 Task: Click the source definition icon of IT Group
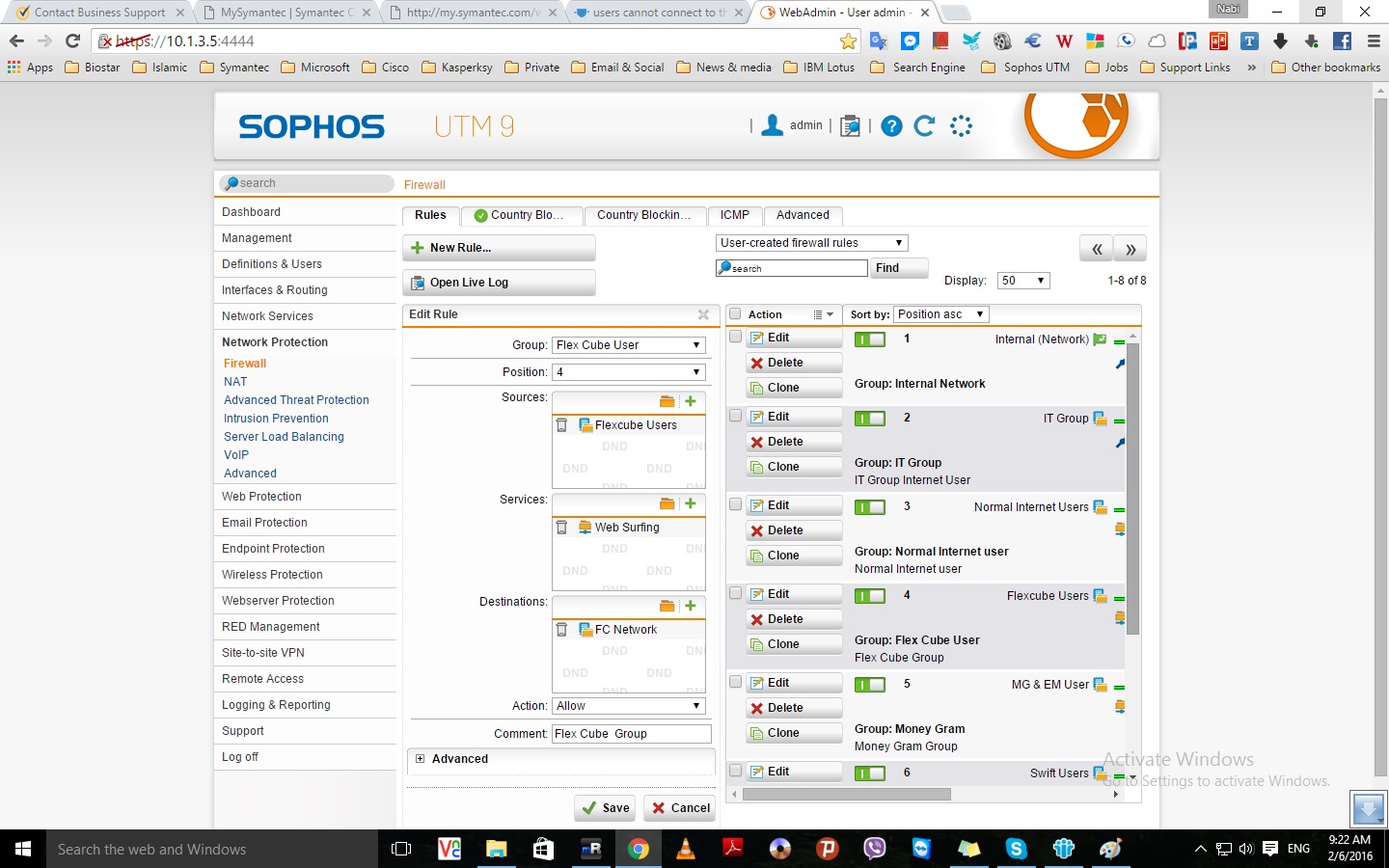[1100, 419]
